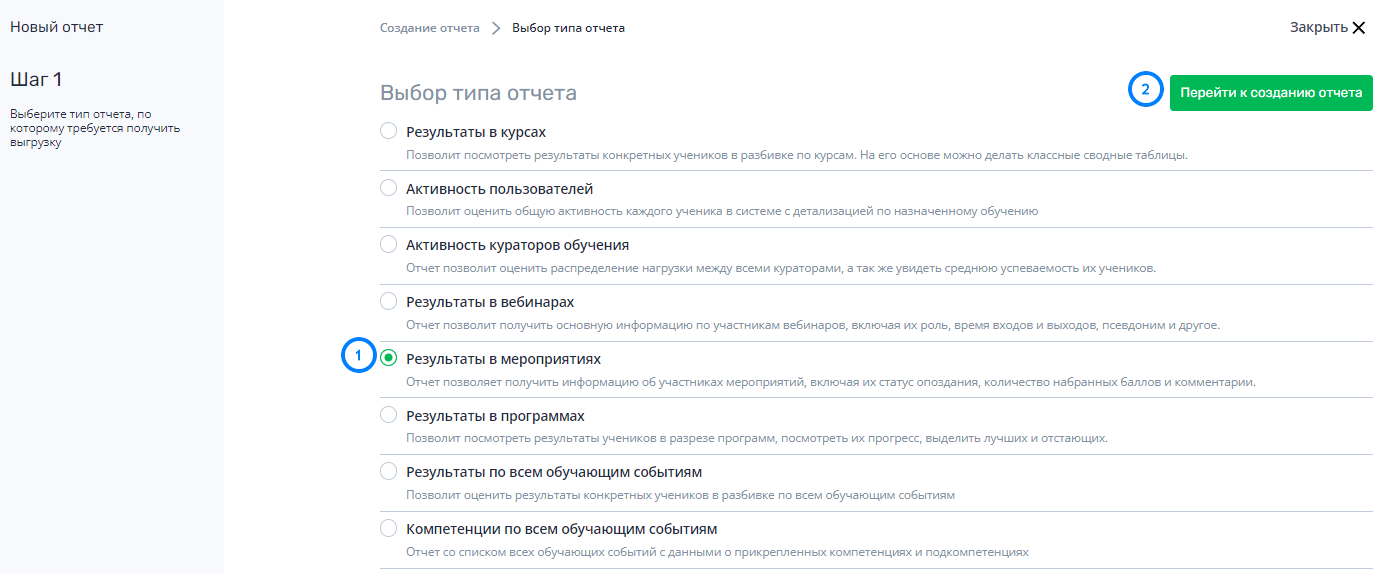Click the 'Результаты в курсах' label text
The height and width of the screenshot is (573, 1389).
(476, 132)
